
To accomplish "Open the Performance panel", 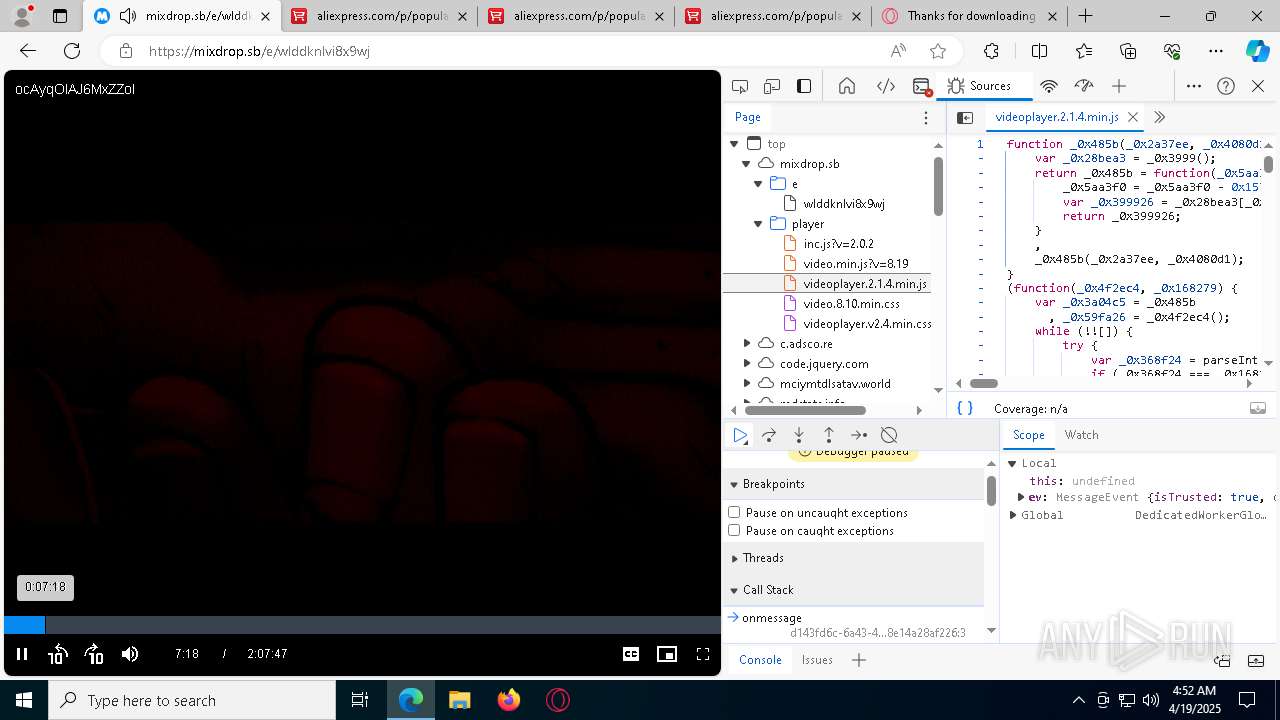I will coord(1083,86).
